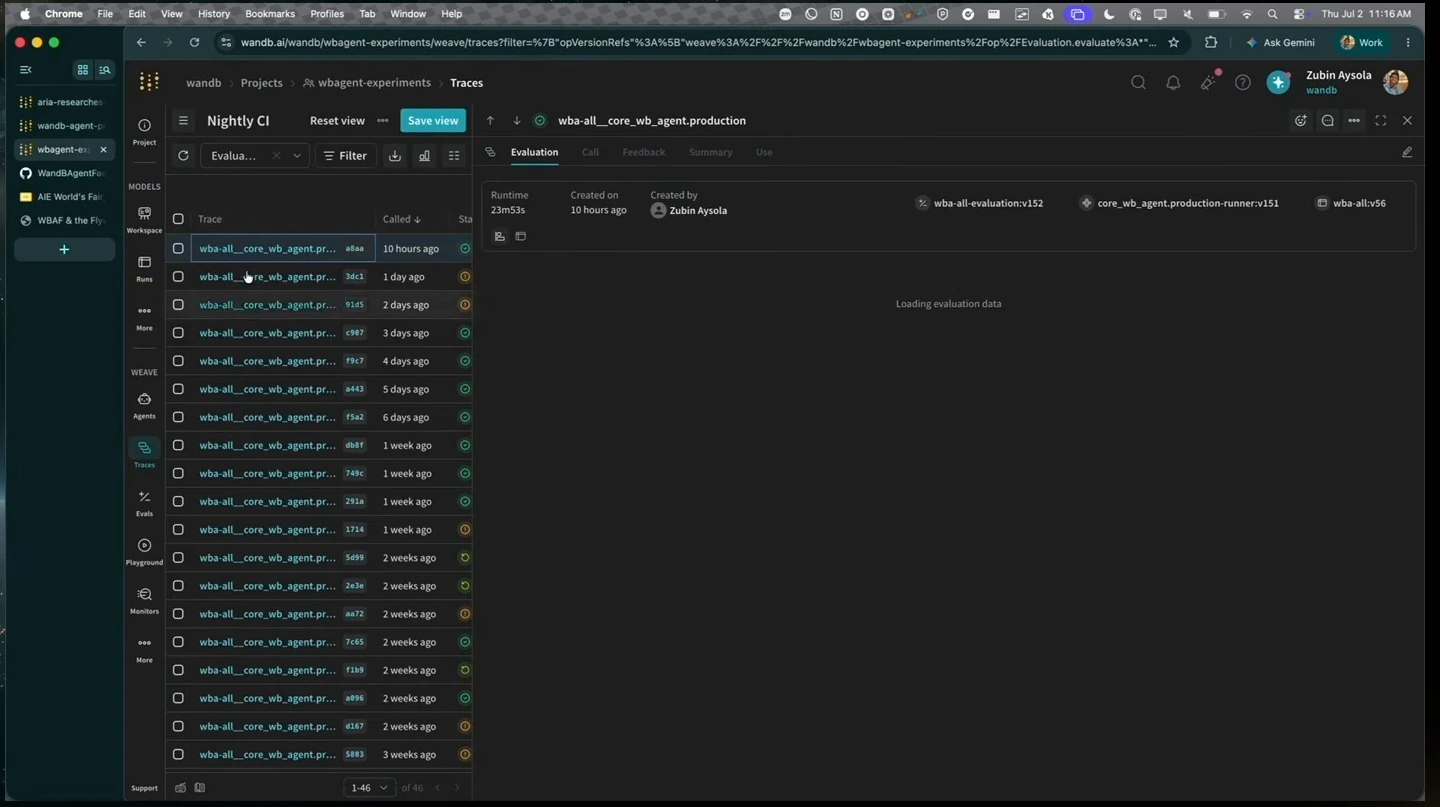Screen dimensions: 1440x807
Task: Open the metrics chart icon in toolbar
Action: [x=425, y=156]
